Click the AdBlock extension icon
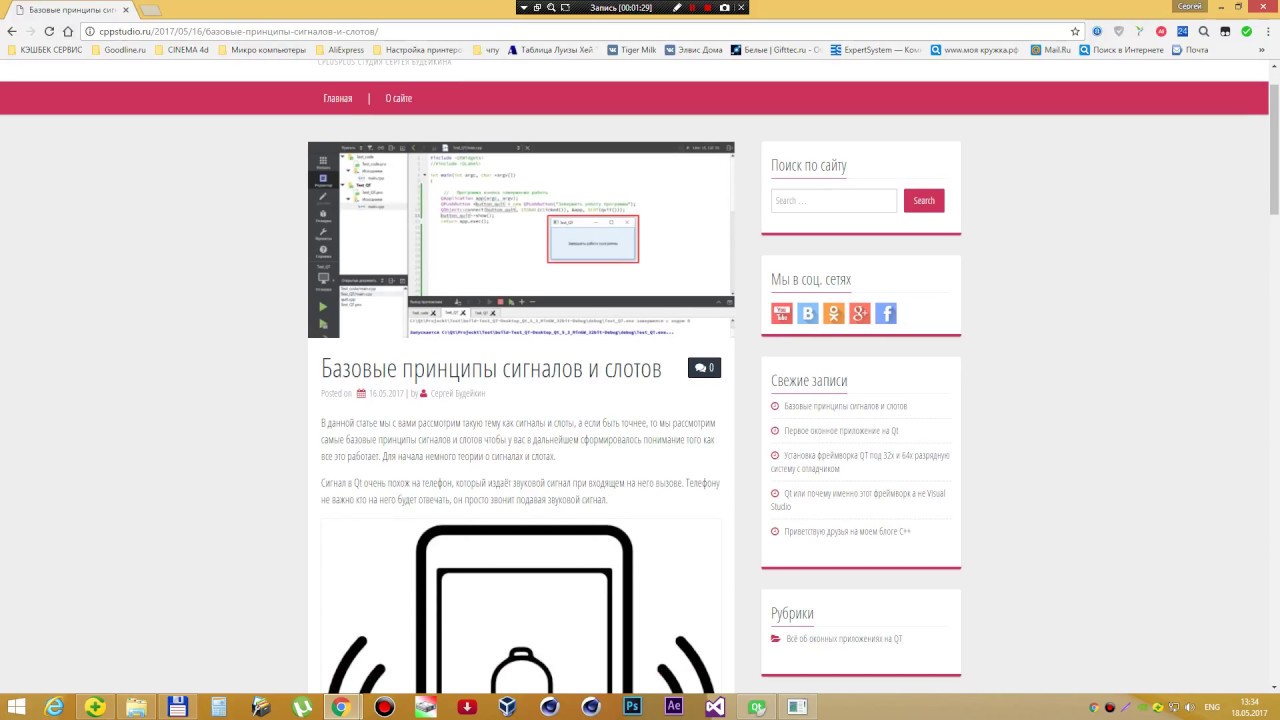 click(x=1160, y=31)
